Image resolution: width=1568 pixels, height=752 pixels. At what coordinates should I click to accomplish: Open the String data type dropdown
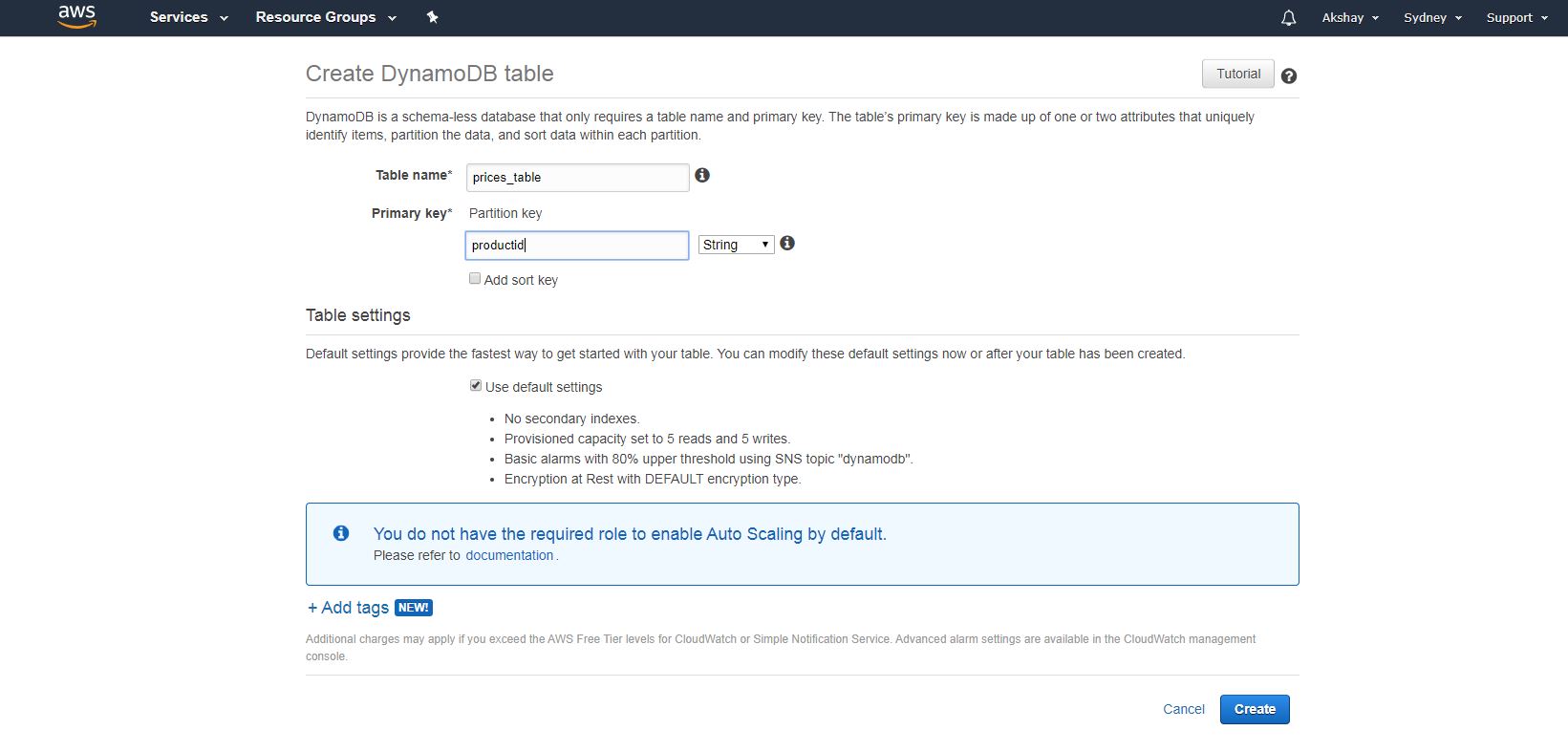(736, 245)
